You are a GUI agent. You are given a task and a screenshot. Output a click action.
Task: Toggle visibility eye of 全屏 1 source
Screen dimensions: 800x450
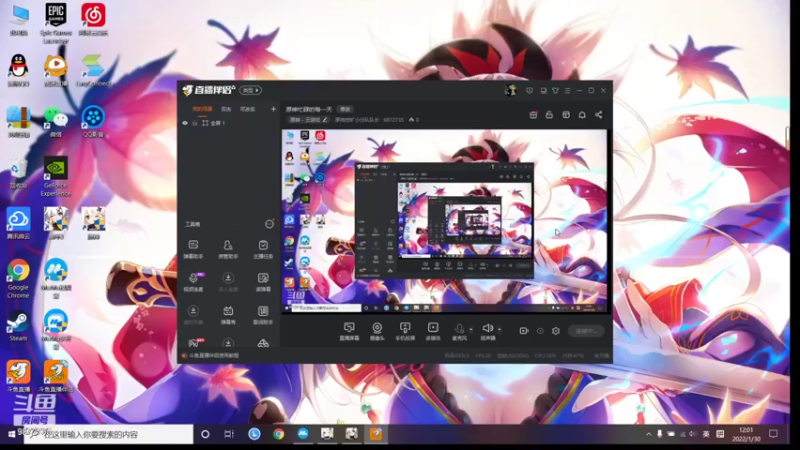(x=185, y=123)
